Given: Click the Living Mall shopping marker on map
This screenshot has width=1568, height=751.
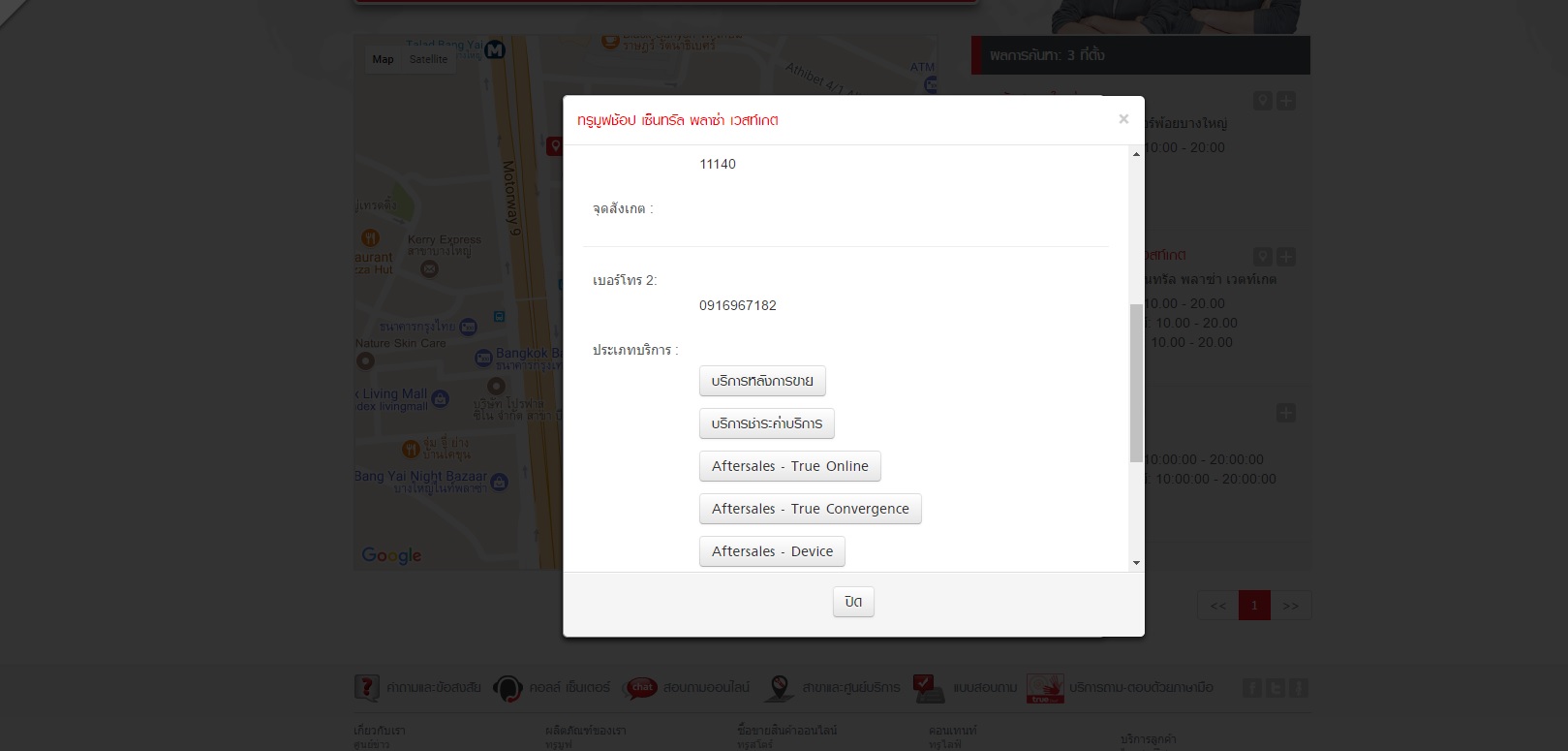Looking at the screenshot, I should tap(440, 398).
